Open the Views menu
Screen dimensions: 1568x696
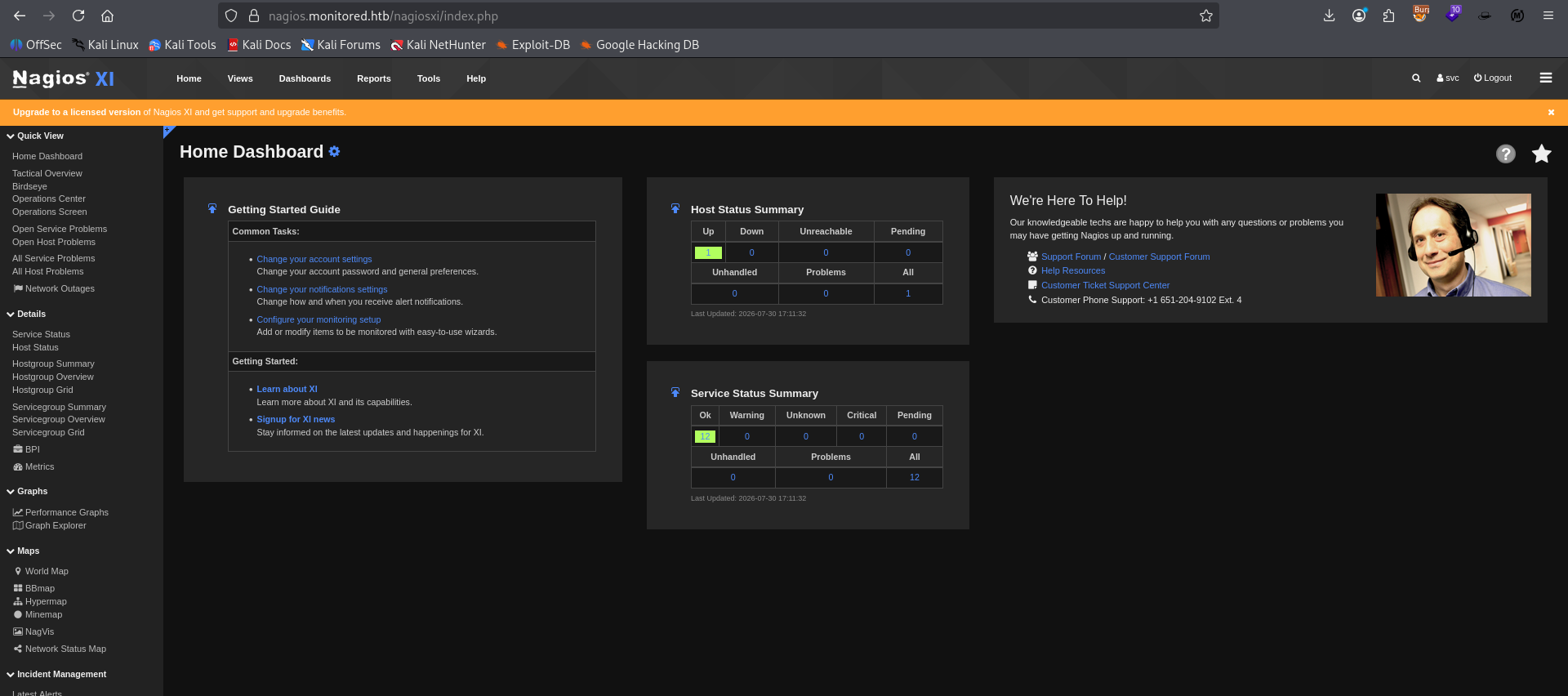click(240, 78)
